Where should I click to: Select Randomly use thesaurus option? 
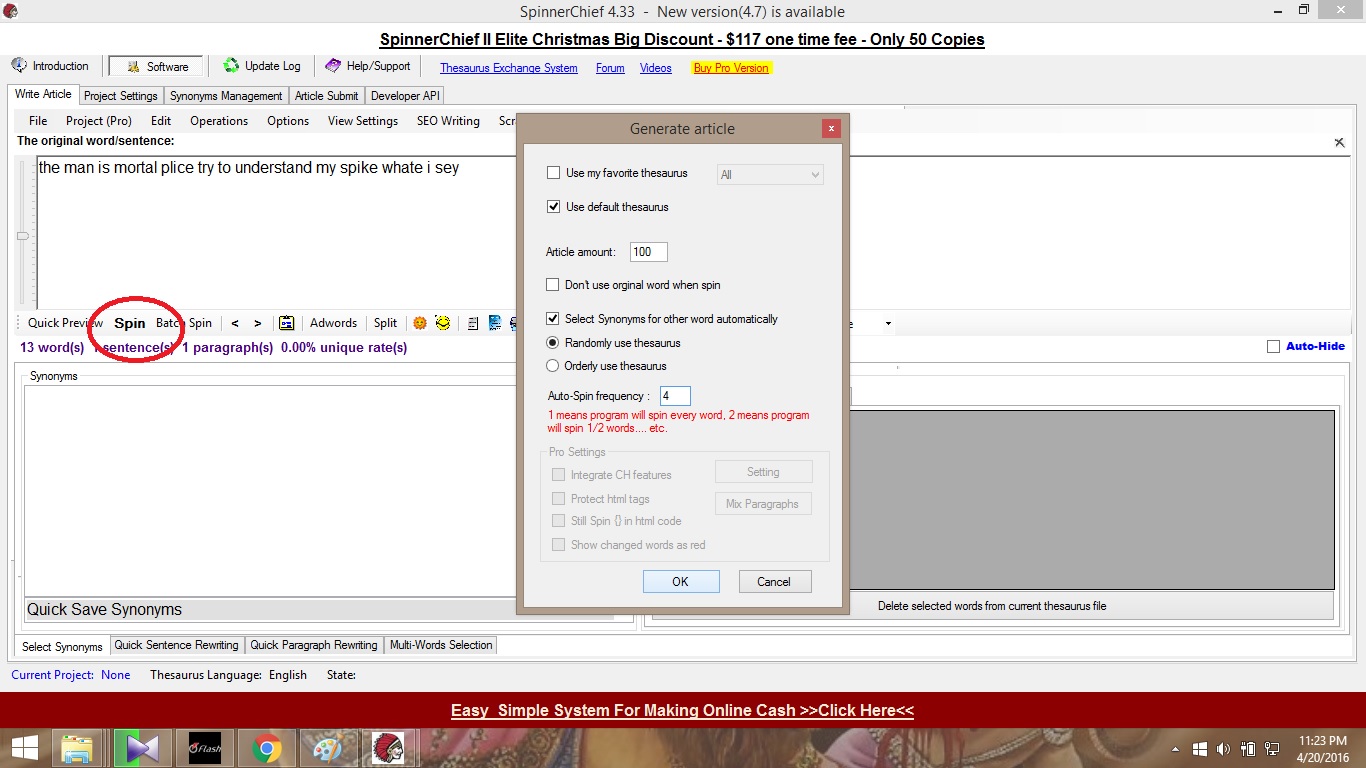553,343
